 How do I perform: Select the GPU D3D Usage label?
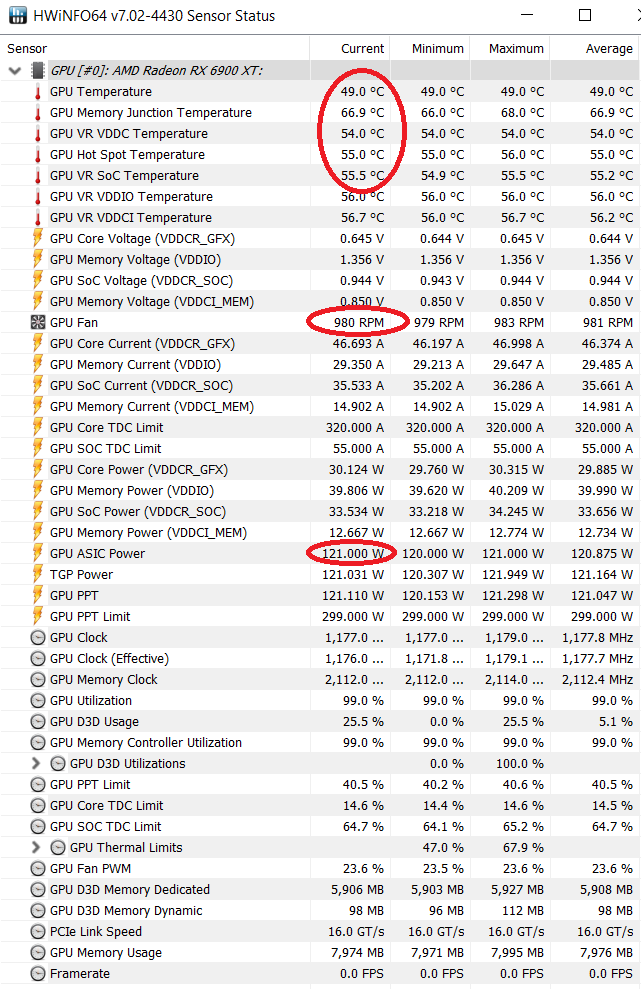[x=94, y=722]
